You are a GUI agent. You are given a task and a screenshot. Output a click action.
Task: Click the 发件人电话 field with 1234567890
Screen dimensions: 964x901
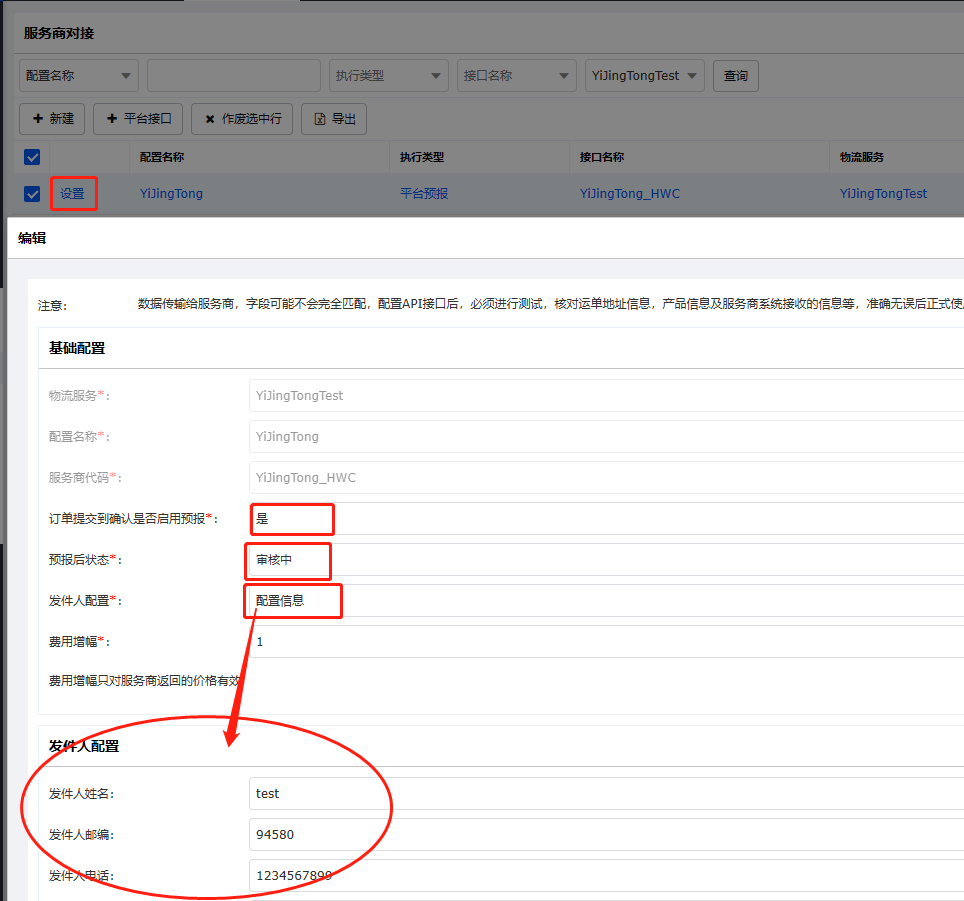point(606,876)
